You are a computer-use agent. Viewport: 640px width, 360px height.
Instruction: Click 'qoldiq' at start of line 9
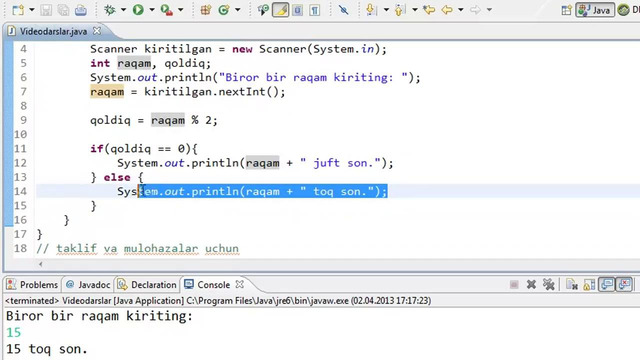pyautogui.click(x=110, y=120)
